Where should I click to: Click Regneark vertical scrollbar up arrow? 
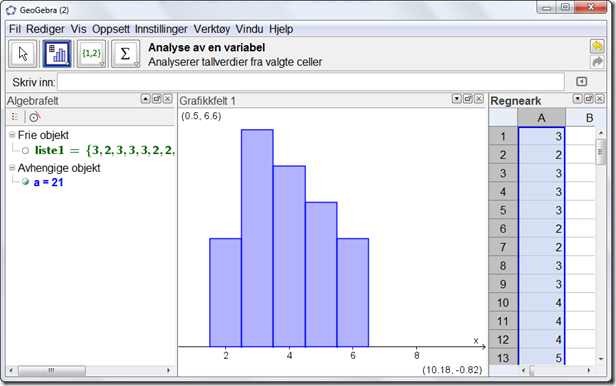pyautogui.click(x=601, y=134)
